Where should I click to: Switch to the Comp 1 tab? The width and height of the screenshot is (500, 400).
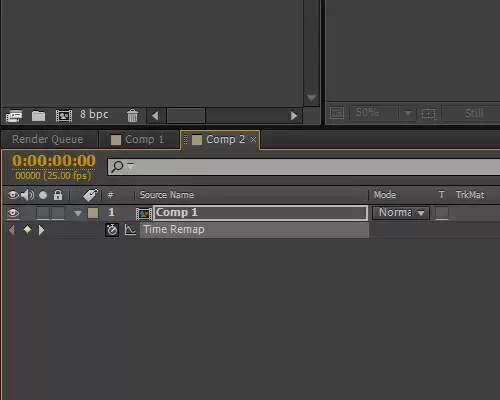[x=137, y=139]
